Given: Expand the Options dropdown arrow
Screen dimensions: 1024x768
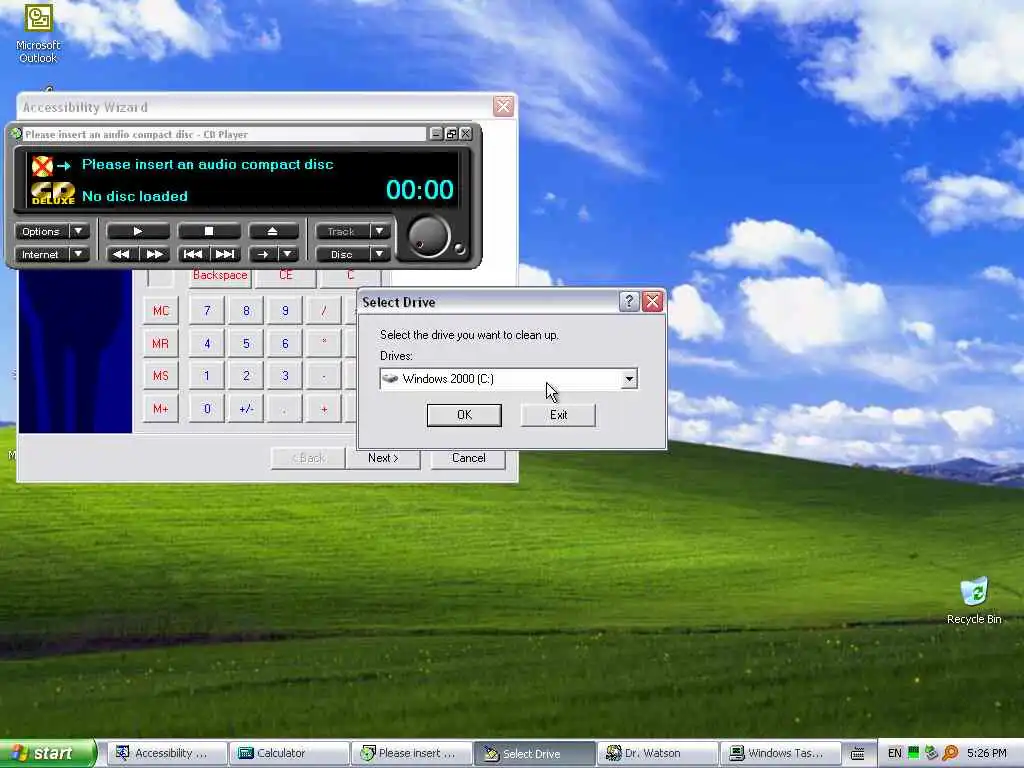Looking at the screenshot, I should (x=79, y=231).
